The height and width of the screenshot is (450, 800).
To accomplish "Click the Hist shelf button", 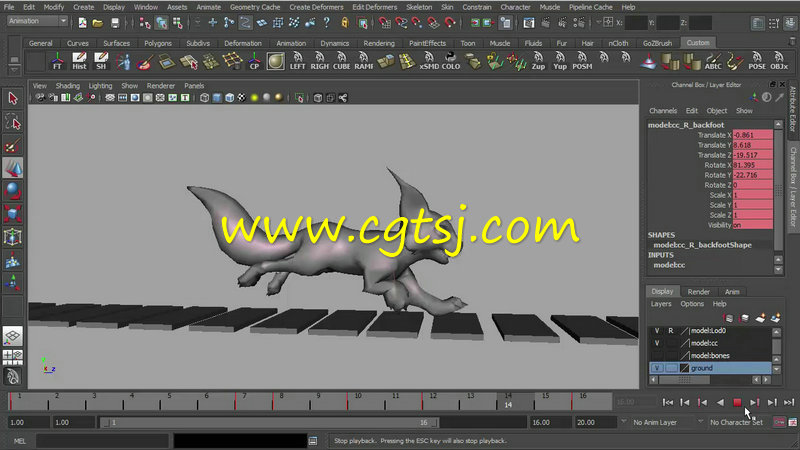I will click(x=79, y=61).
